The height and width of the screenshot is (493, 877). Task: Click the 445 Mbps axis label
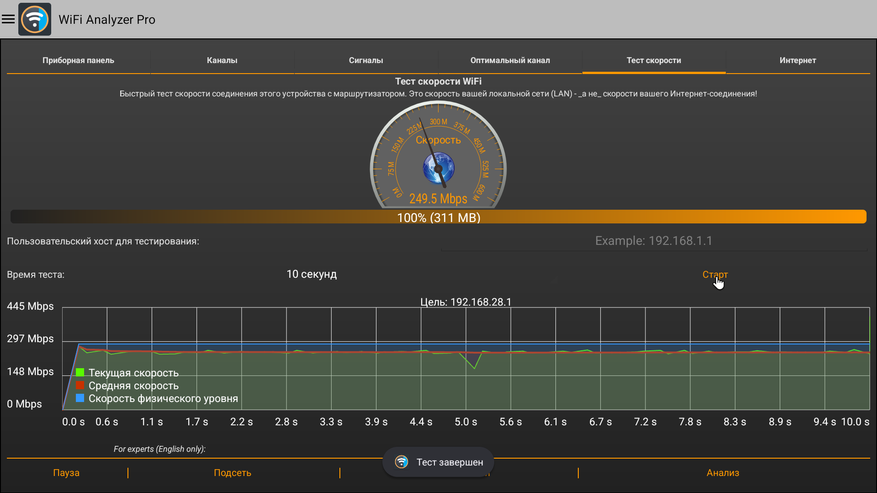pyautogui.click(x=30, y=307)
